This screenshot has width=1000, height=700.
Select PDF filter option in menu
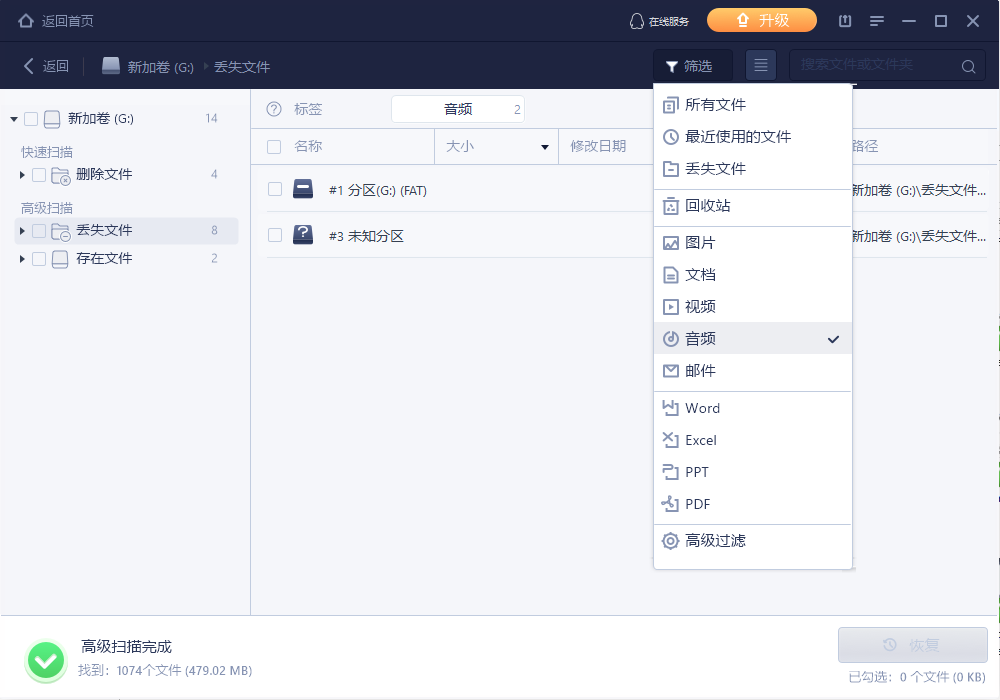697,504
